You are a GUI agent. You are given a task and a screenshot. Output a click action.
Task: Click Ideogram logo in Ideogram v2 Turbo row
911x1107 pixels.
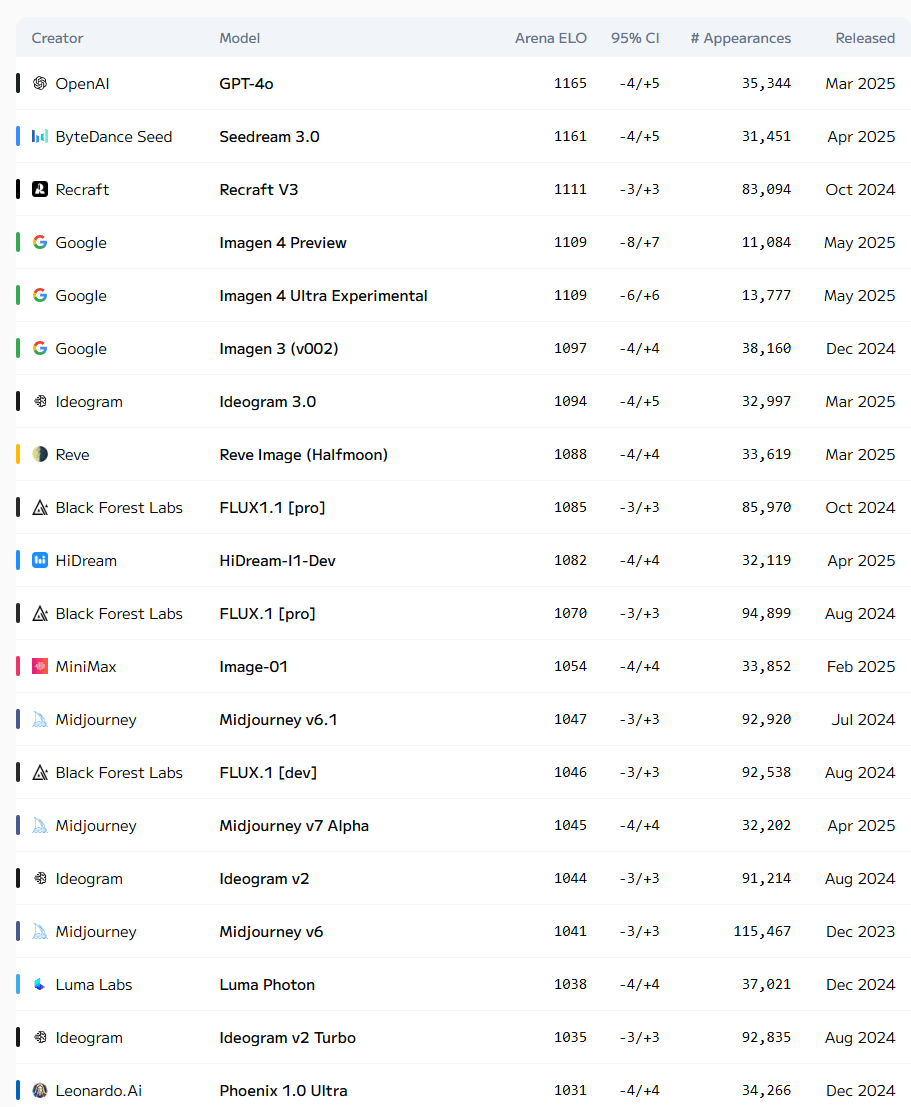tap(40, 1037)
